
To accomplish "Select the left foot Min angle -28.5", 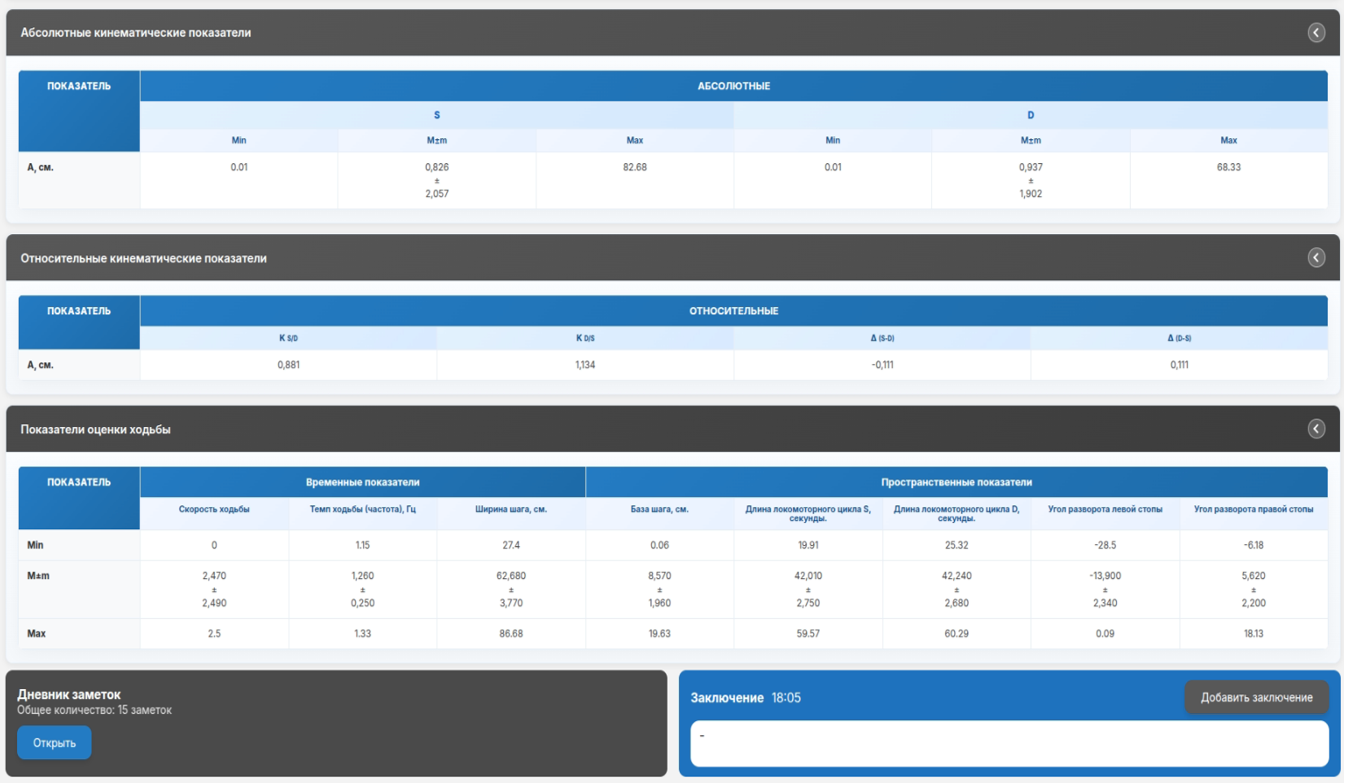I will coord(1105,545).
